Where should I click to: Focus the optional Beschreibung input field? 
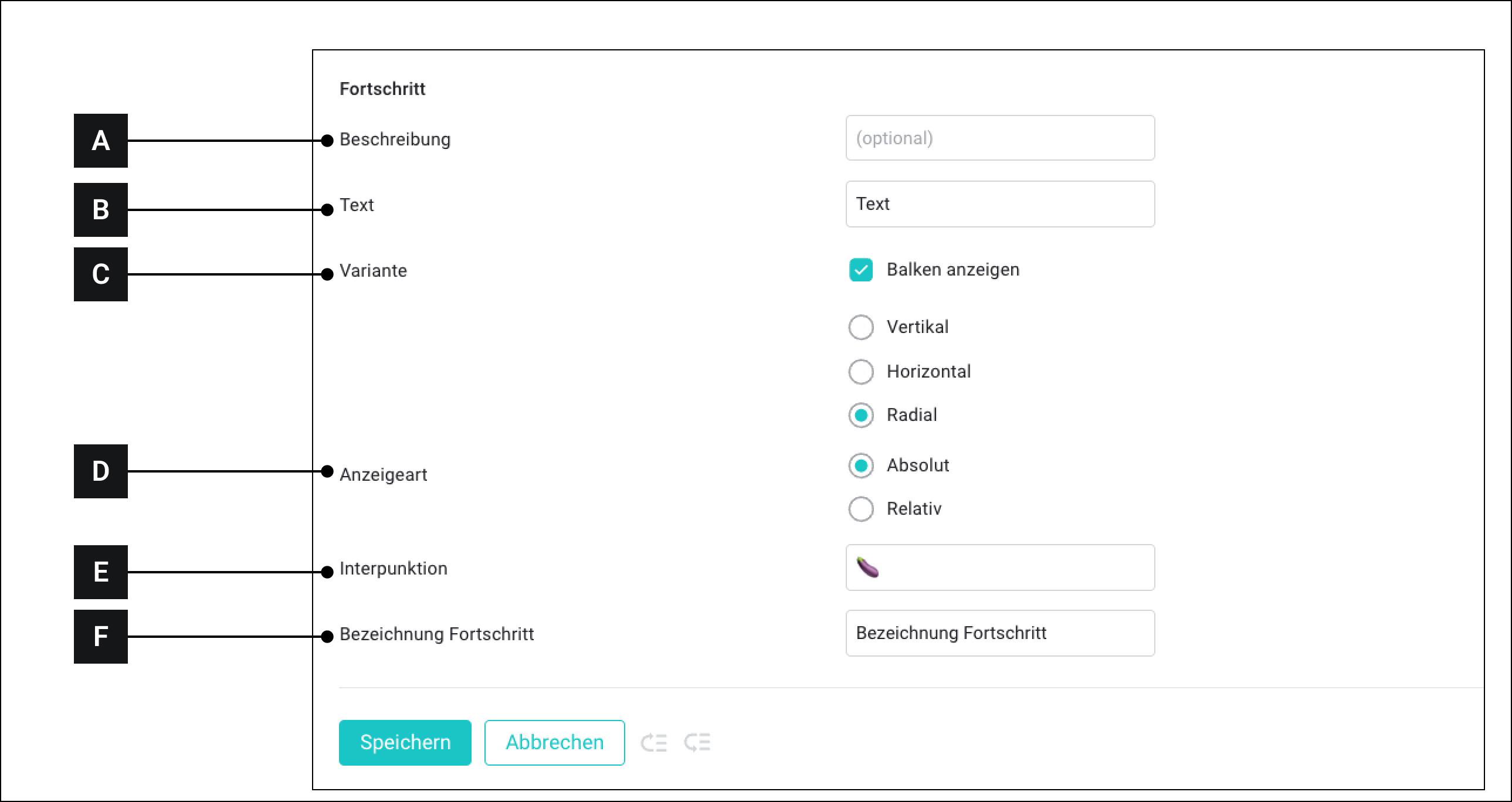(x=999, y=138)
